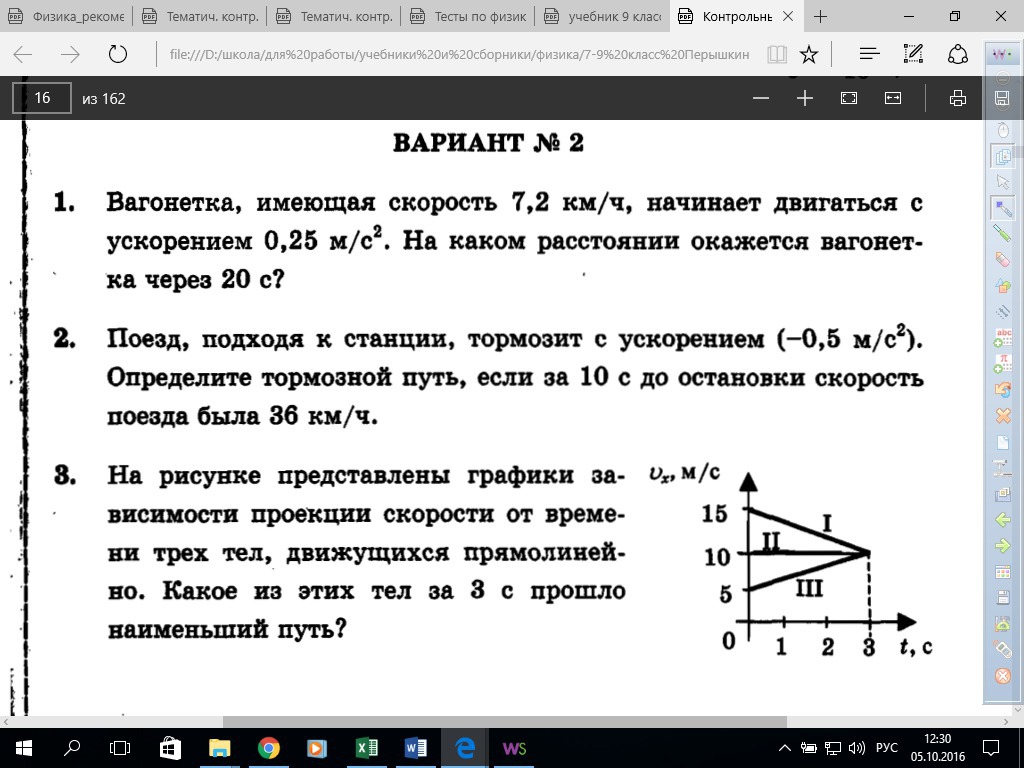The image size is (1024, 768).
Task: Open clock showing 12:30
Action: [x=937, y=748]
